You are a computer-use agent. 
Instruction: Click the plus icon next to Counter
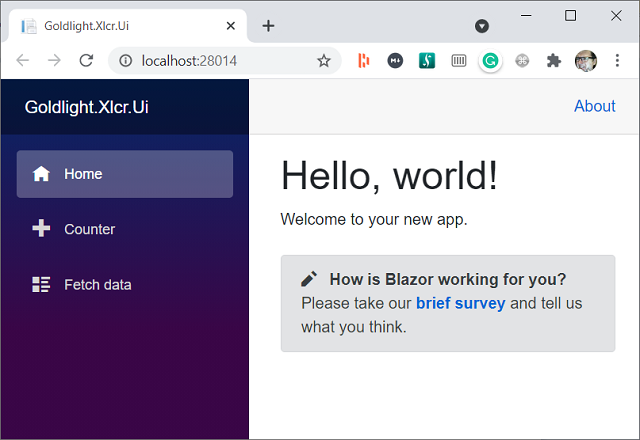click(x=41, y=228)
